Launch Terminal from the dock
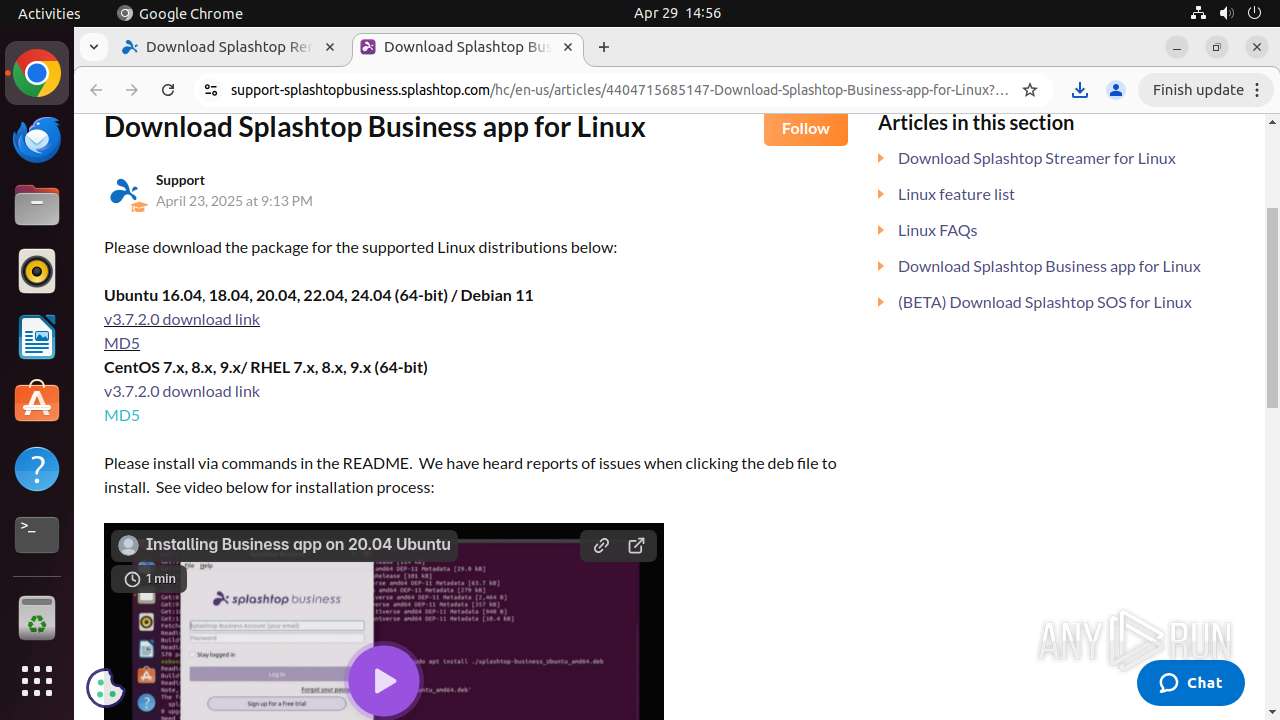The width and height of the screenshot is (1280, 720). pos(37,535)
